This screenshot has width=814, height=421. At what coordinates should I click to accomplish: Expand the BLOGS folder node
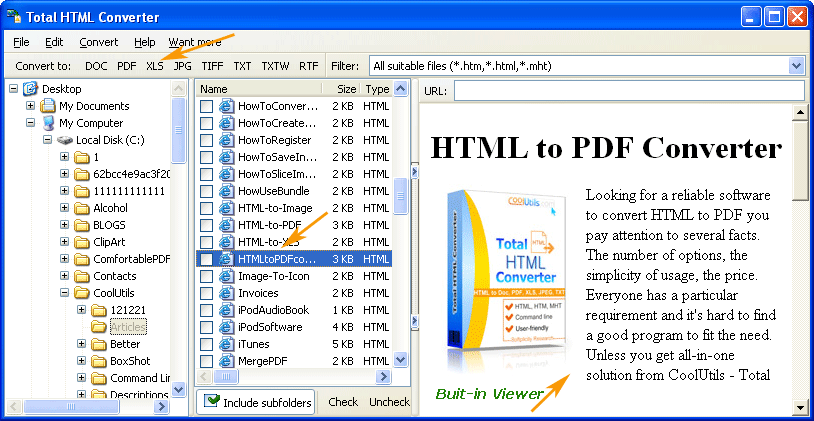[x=64, y=225]
